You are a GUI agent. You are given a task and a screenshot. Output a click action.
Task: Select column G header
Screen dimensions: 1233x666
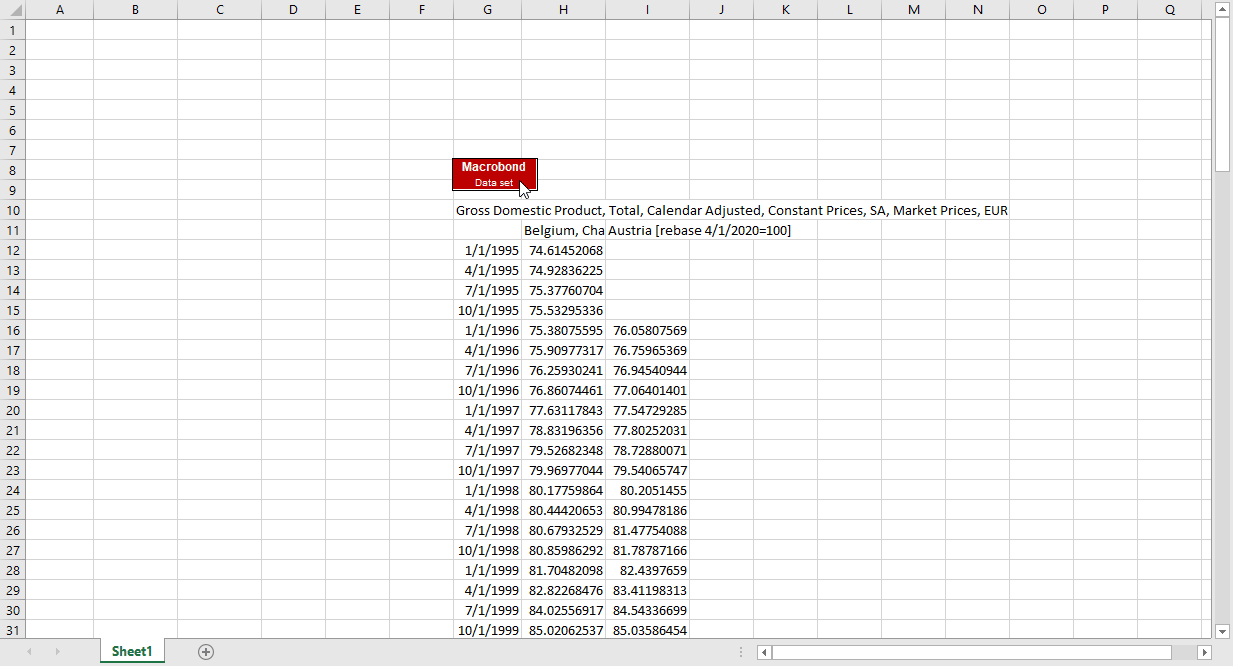click(487, 9)
